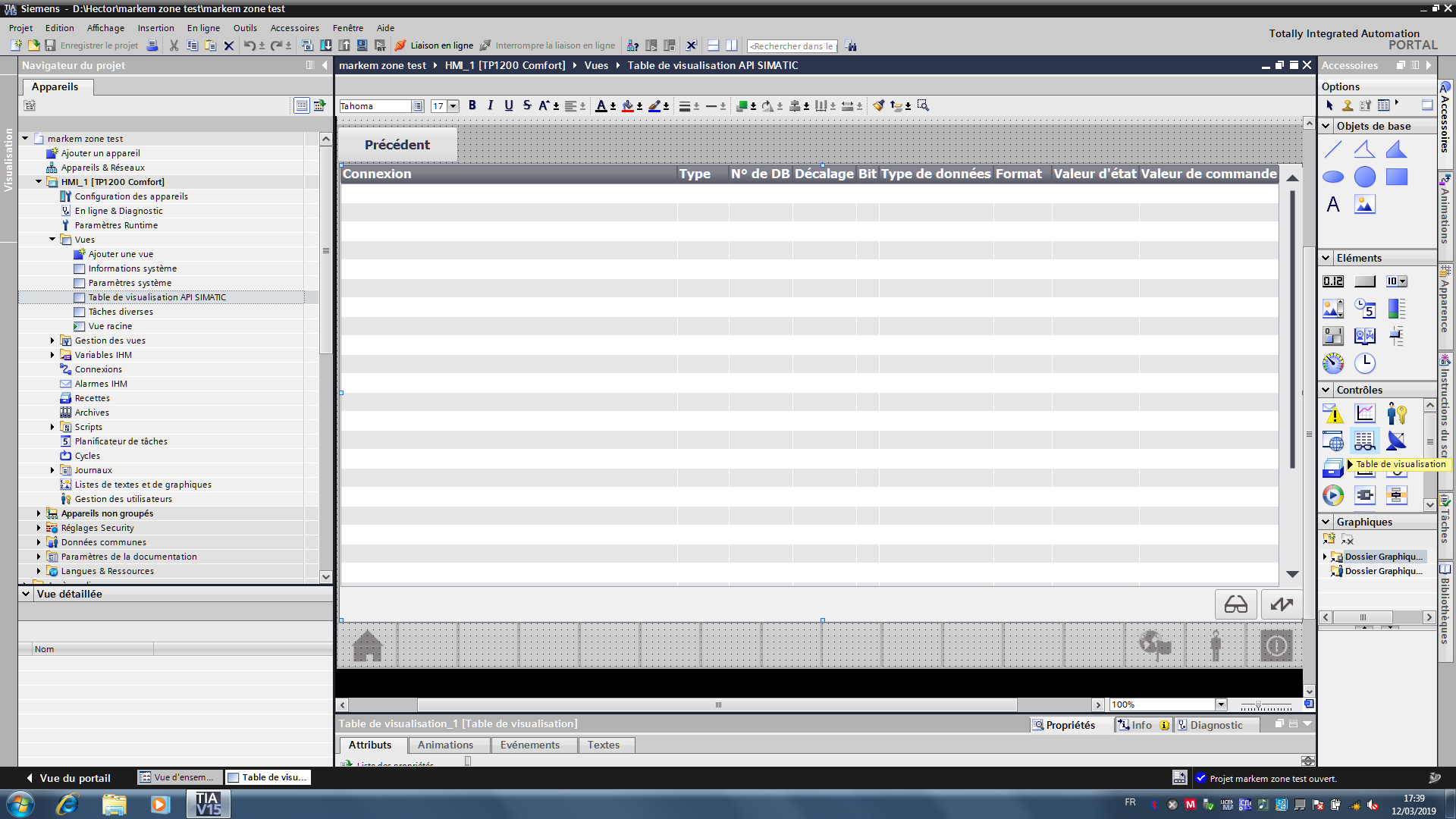Switch to the 'Evénements' properties tab
This screenshot has width=1456, height=819.
pyautogui.click(x=529, y=745)
